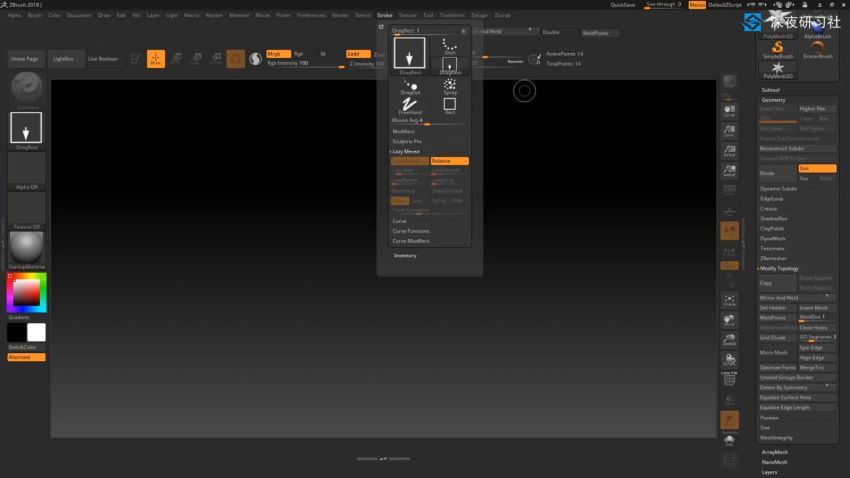Image resolution: width=850 pixels, height=478 pixels.
Task: Click QuickSave button
Action: click(622, 5)
